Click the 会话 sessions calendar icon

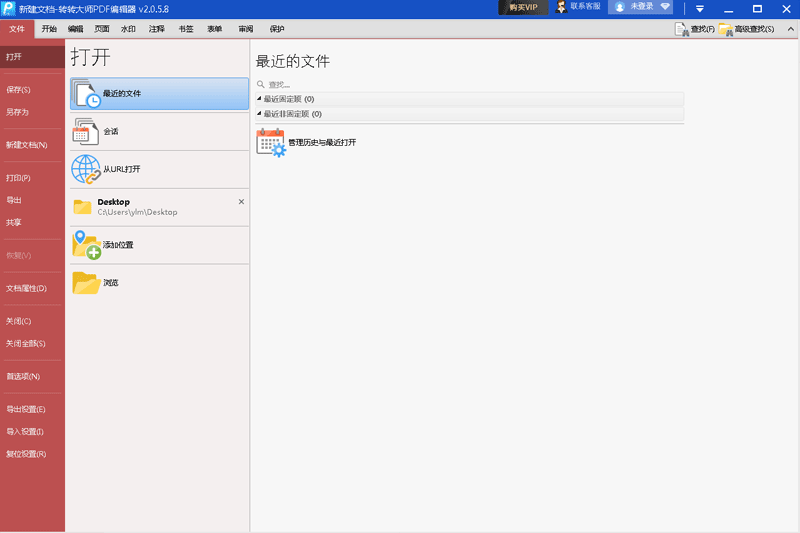click(85, 131)
